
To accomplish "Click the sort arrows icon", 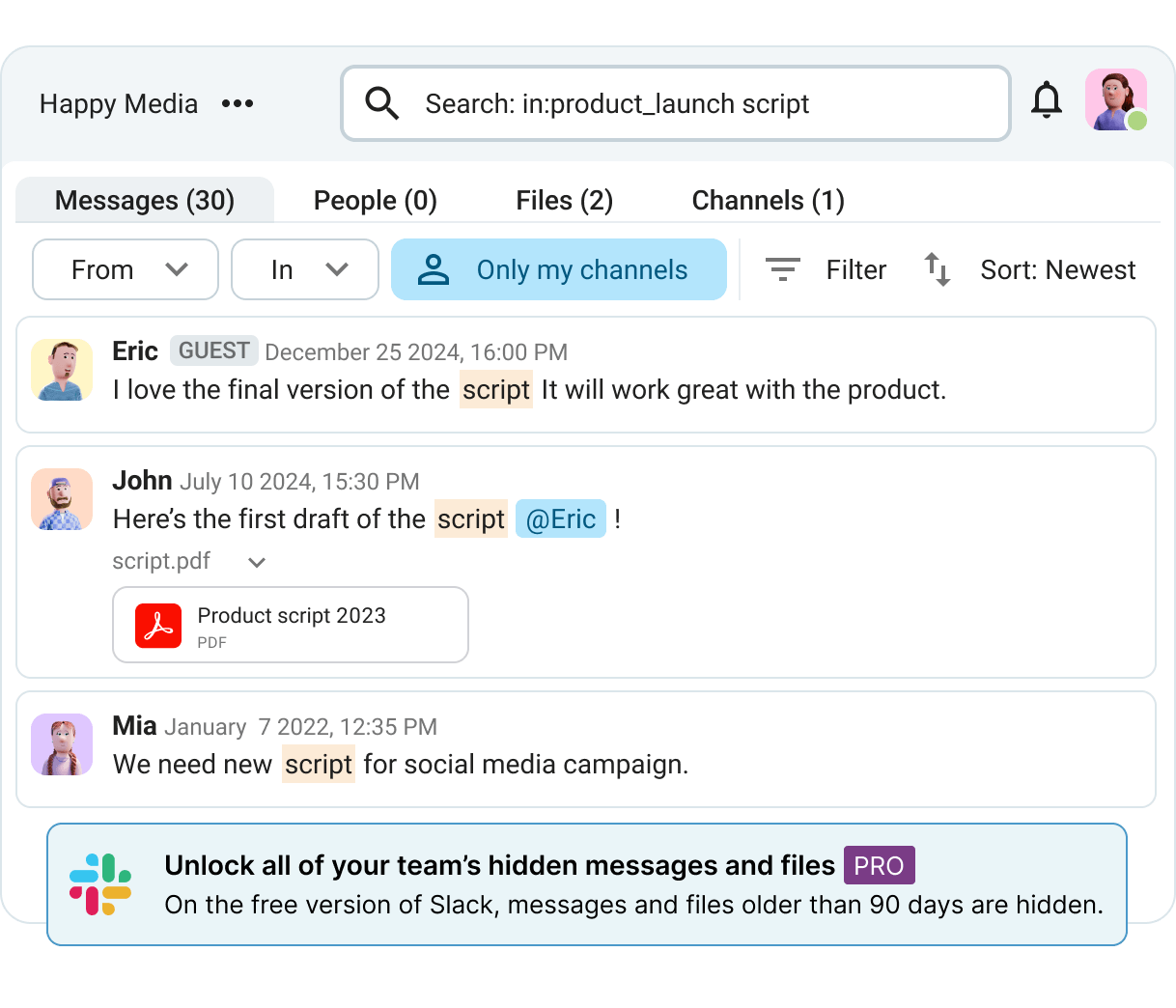I will coord(937,269).
